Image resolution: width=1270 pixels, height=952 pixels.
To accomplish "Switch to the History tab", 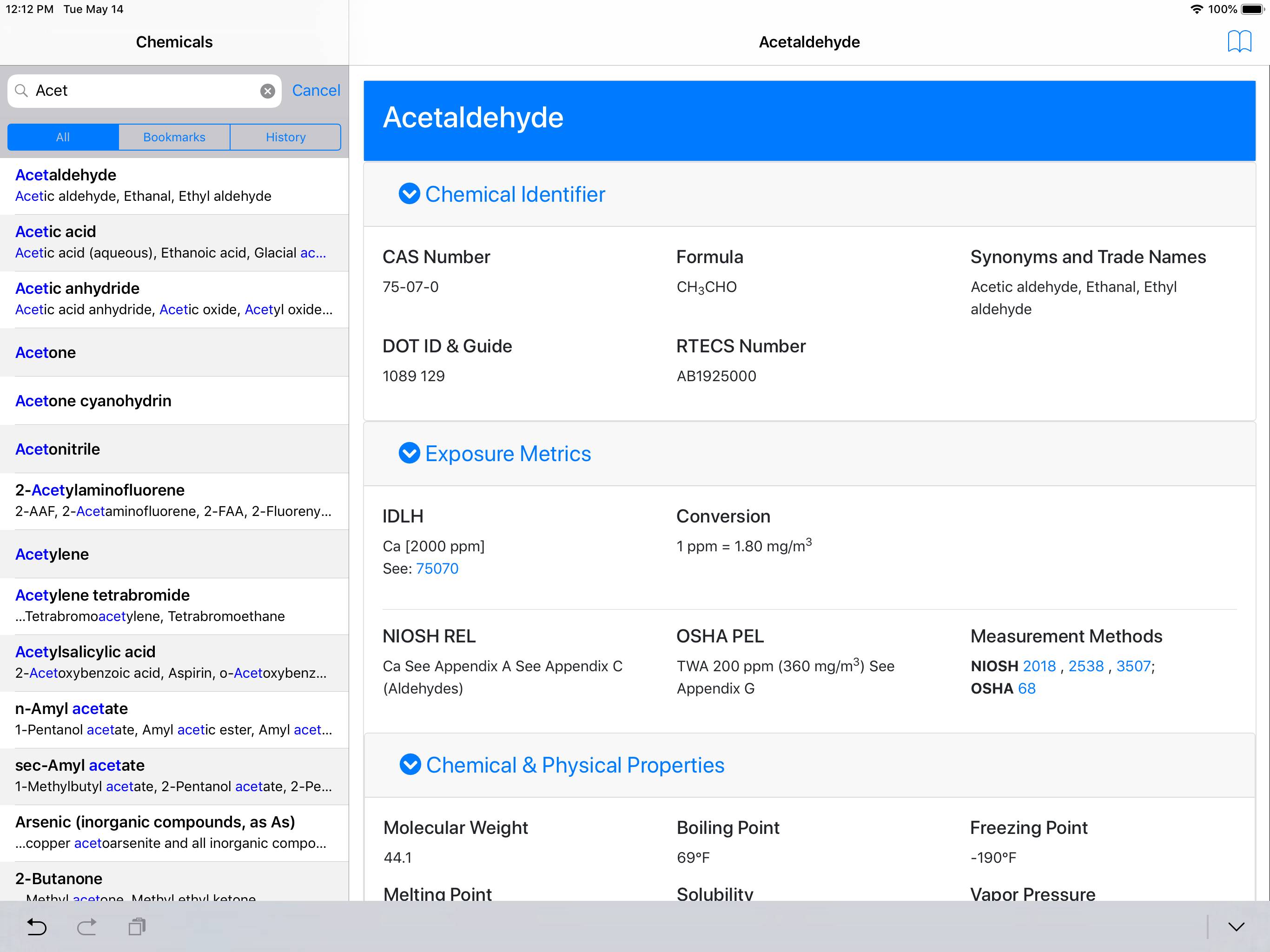I will (285, 137).
